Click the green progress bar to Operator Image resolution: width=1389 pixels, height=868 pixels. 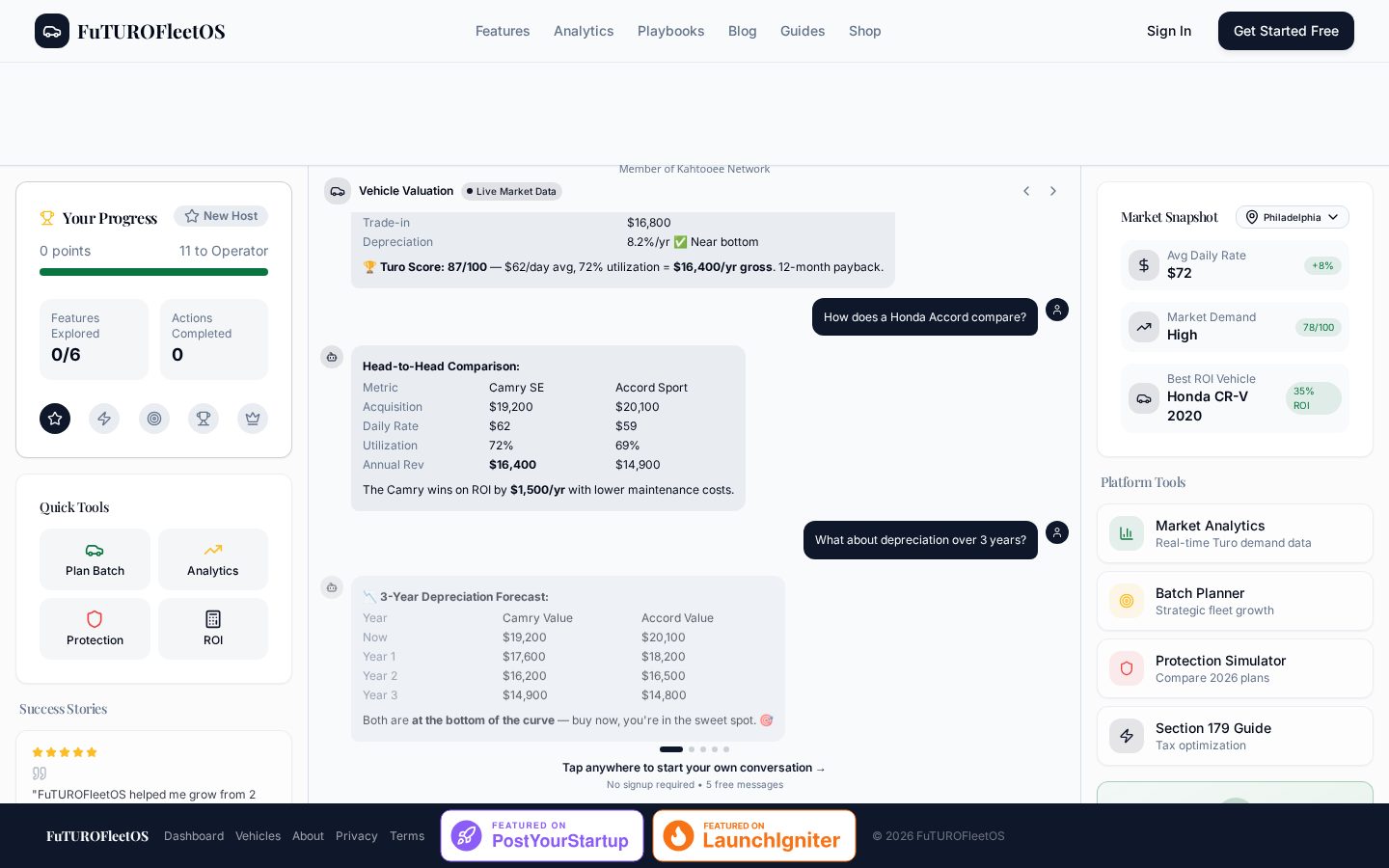[154, 272]
